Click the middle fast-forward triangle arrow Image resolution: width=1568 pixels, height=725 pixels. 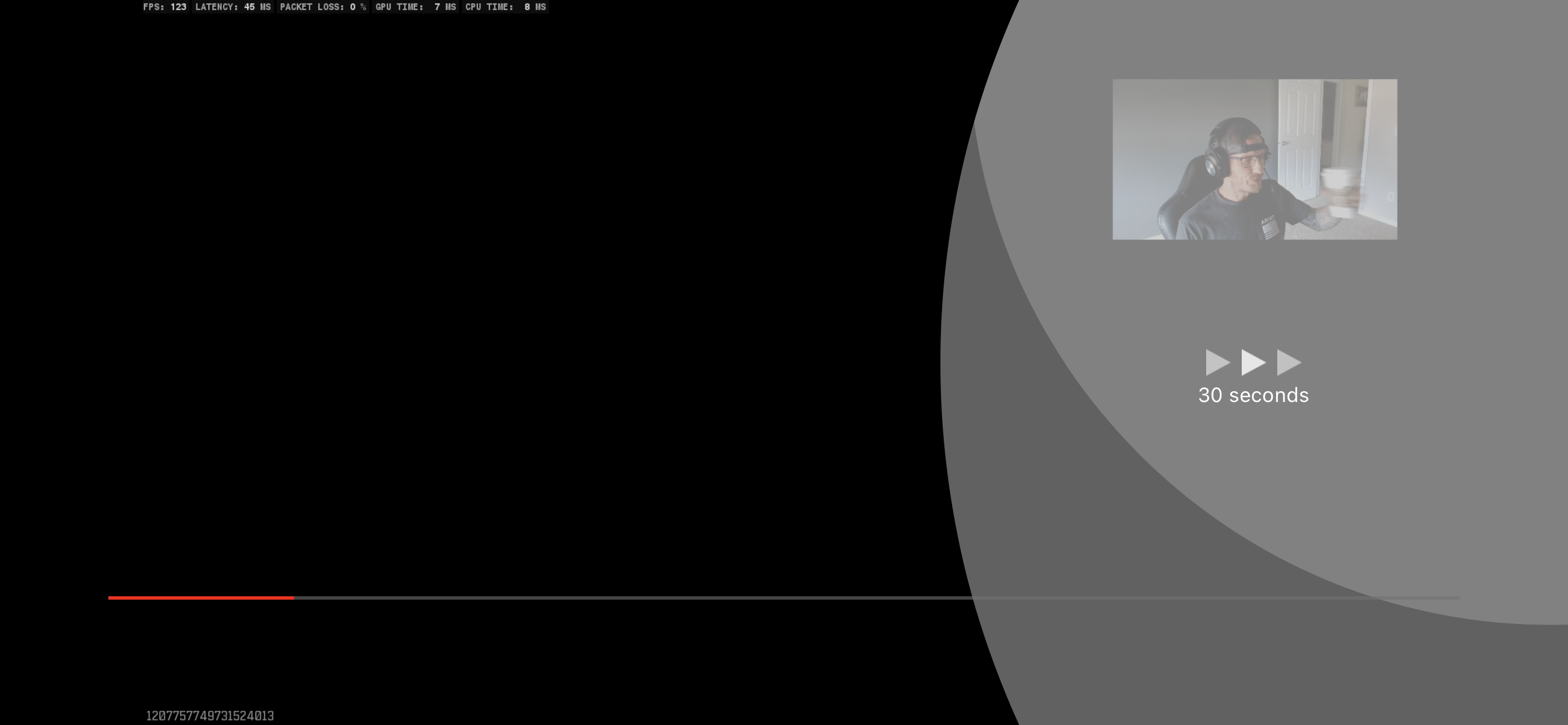1252,363
